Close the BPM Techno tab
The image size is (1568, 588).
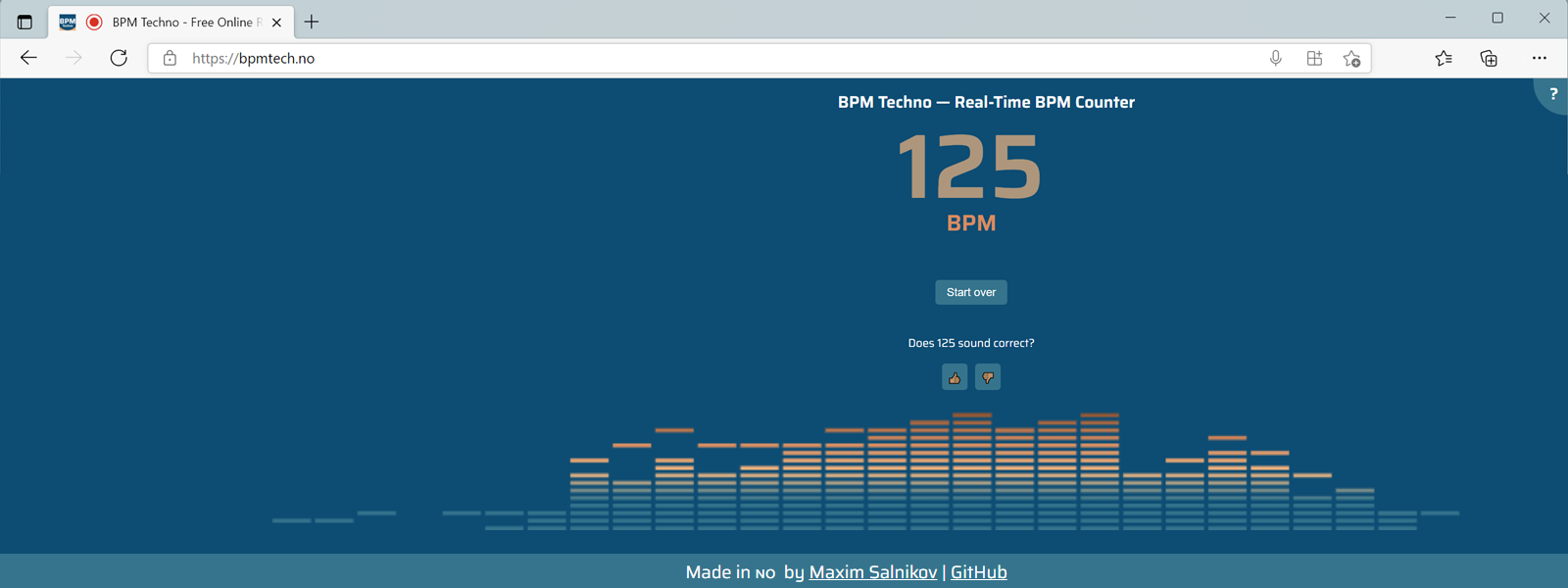coord(276,22)
